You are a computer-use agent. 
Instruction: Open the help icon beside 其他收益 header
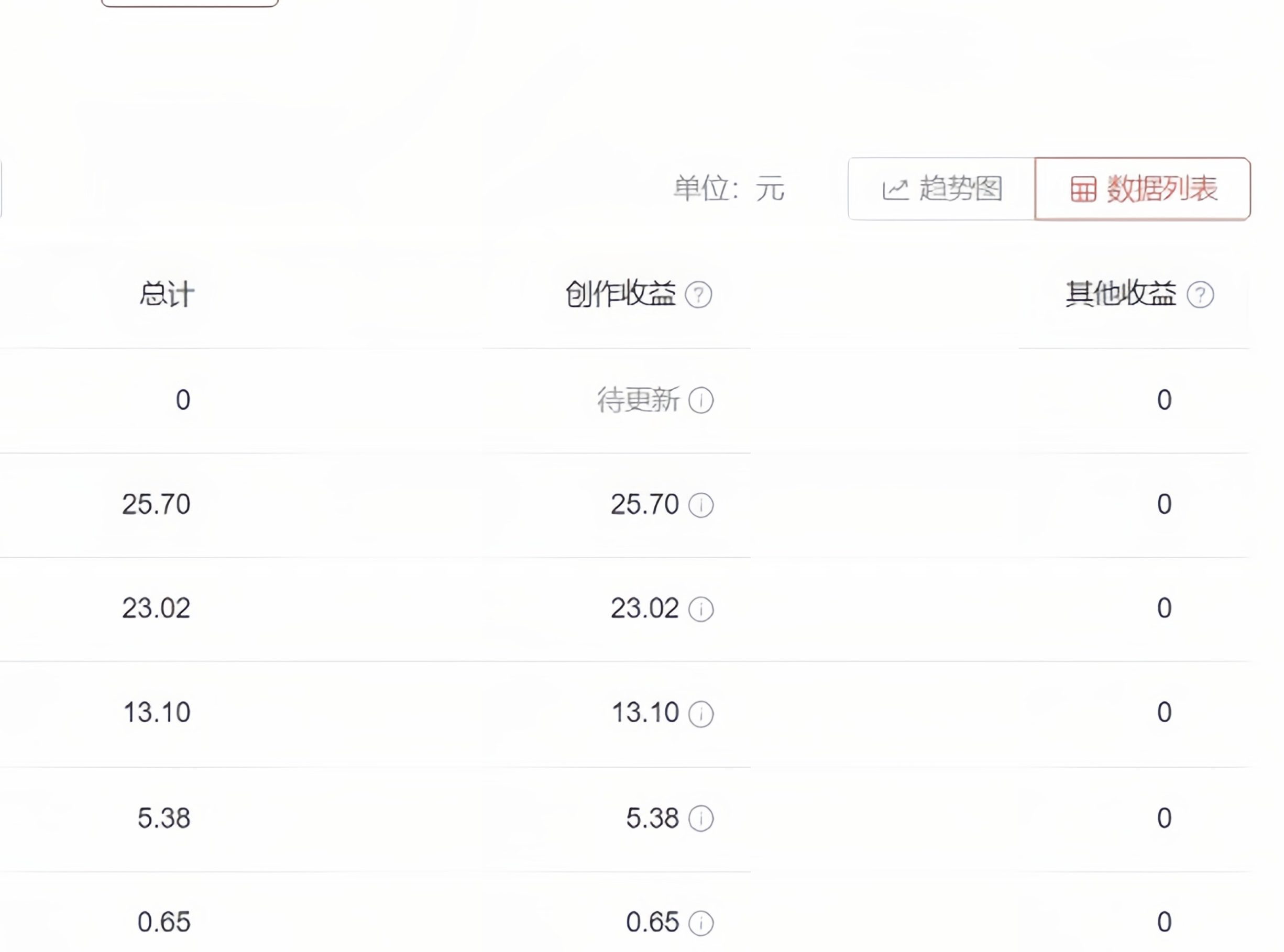pyautogui.click(x=1201, y=295)
